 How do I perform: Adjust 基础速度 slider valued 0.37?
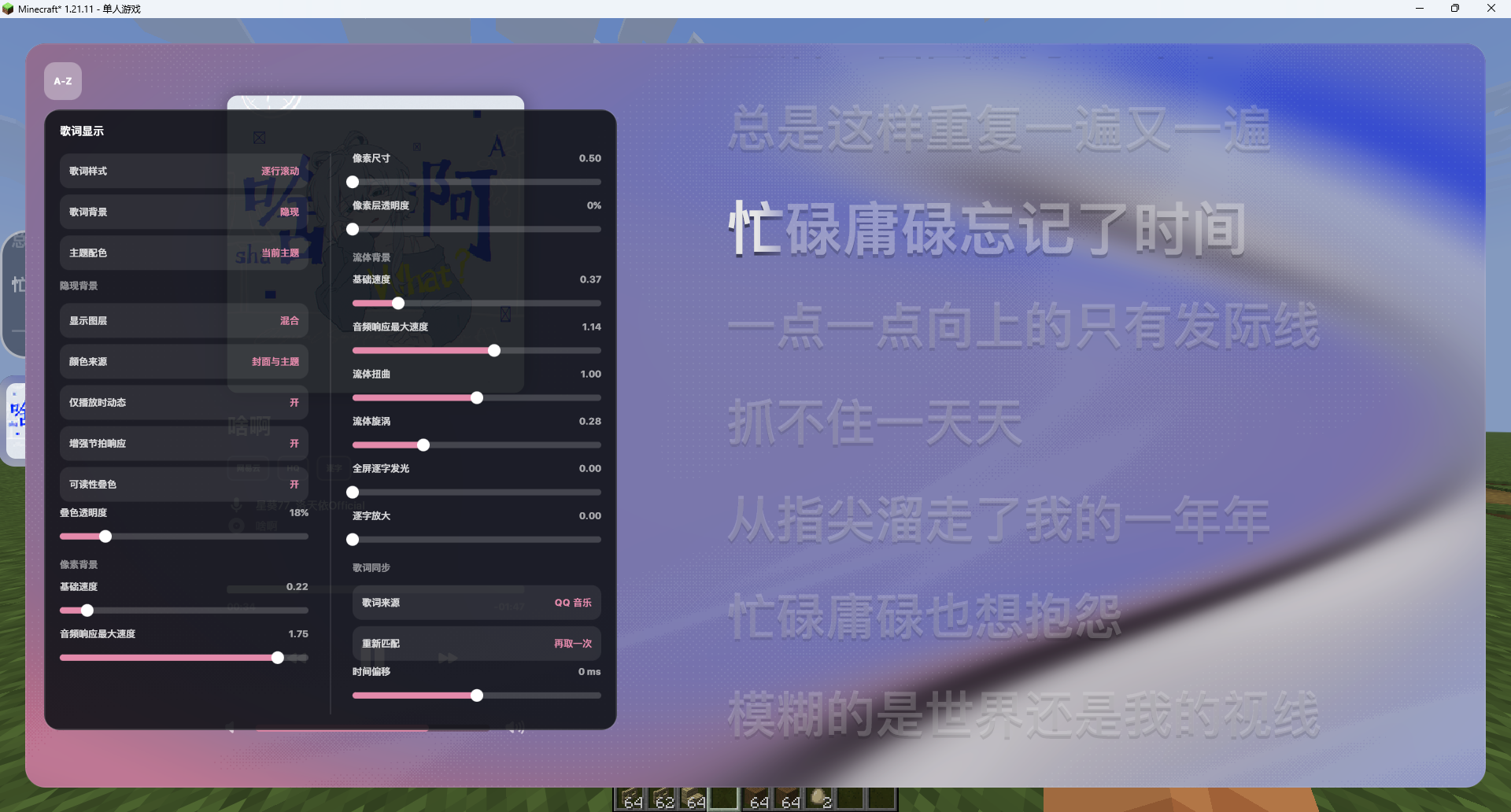[x=477, y=303]
